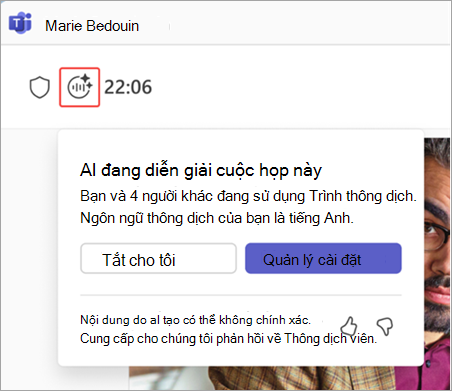
Task: Click the meeting timer 22:06
Action: point(128,87)
